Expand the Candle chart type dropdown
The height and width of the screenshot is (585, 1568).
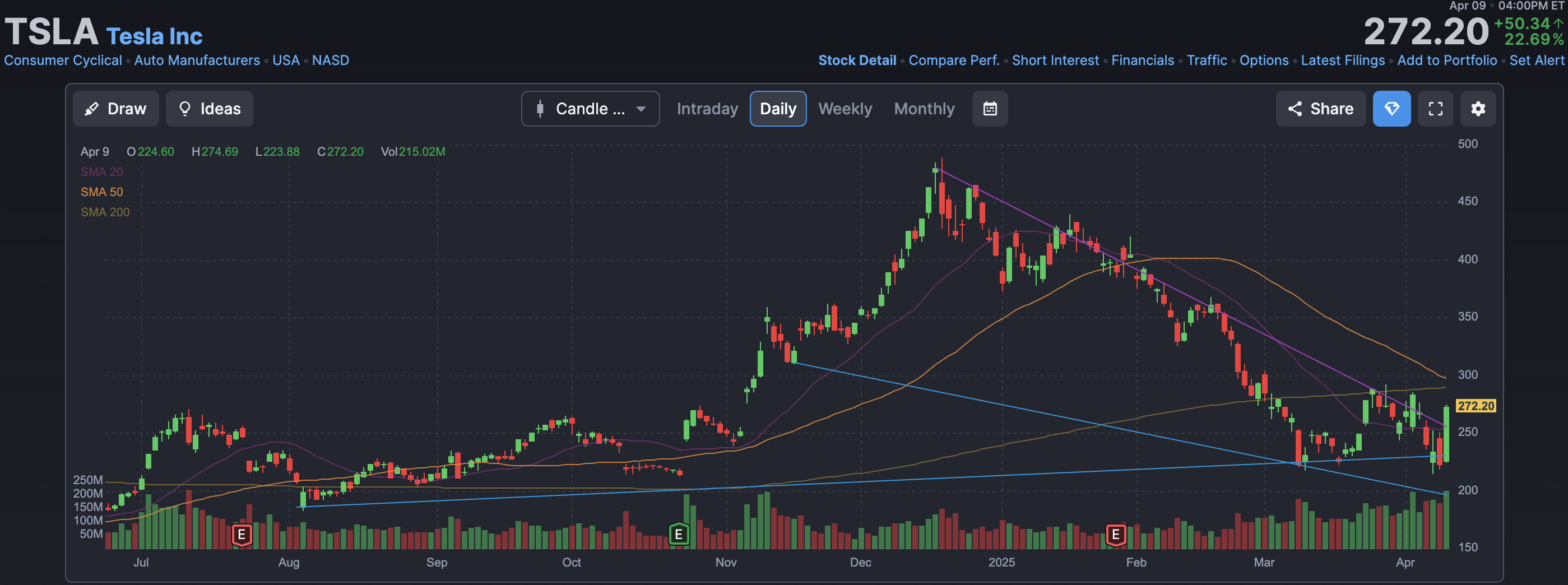click(x=590, y=109)
